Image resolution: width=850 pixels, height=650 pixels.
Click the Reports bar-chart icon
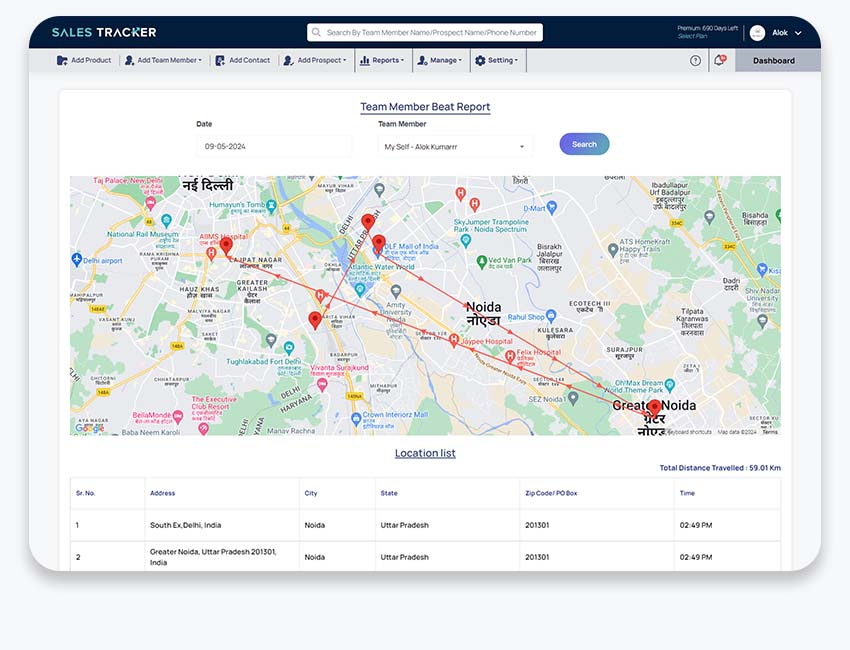tap(363, 60)
